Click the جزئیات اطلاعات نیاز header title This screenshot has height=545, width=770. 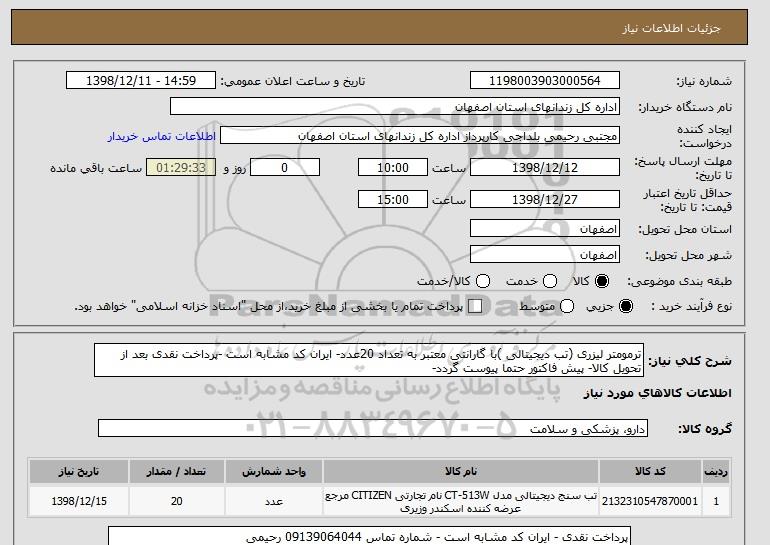click(671, 28)
